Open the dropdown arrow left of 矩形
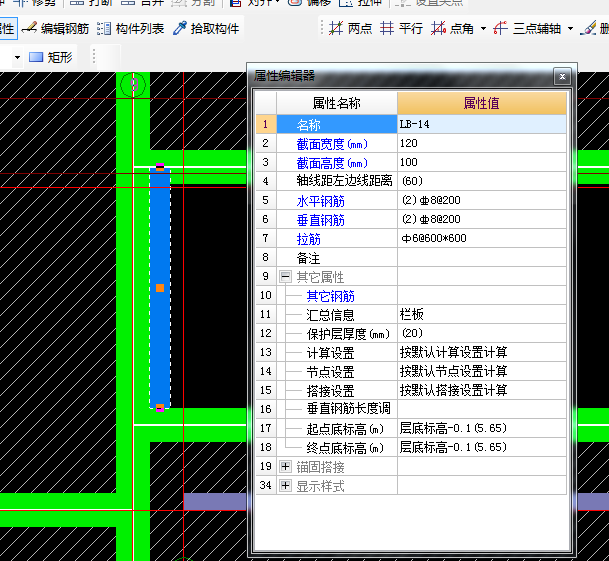The width and height of the screenshot is (609, 561). [17, 57]
